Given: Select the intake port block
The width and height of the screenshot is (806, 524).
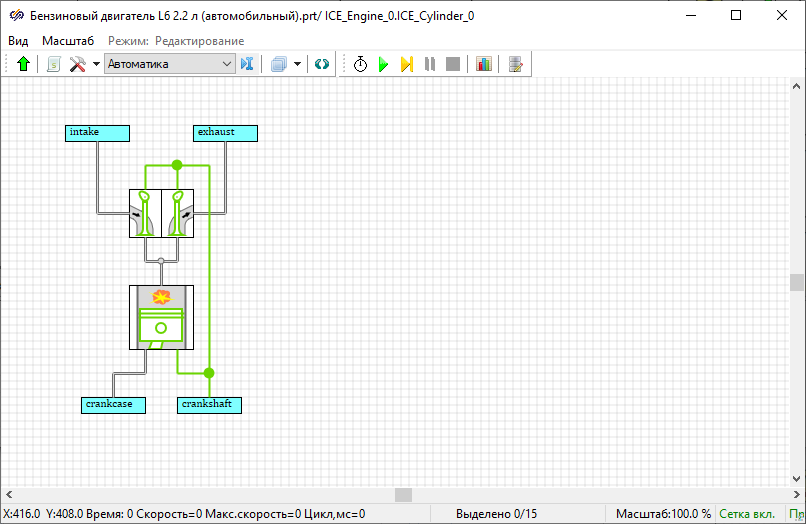Looking at the screenshot, I should coord(97,133).
